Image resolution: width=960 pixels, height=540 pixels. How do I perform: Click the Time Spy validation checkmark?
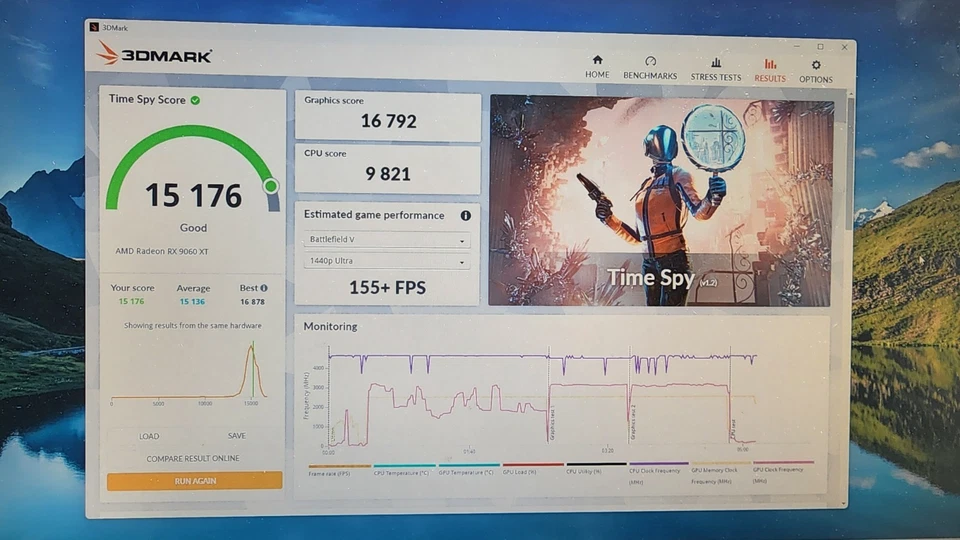195,100
